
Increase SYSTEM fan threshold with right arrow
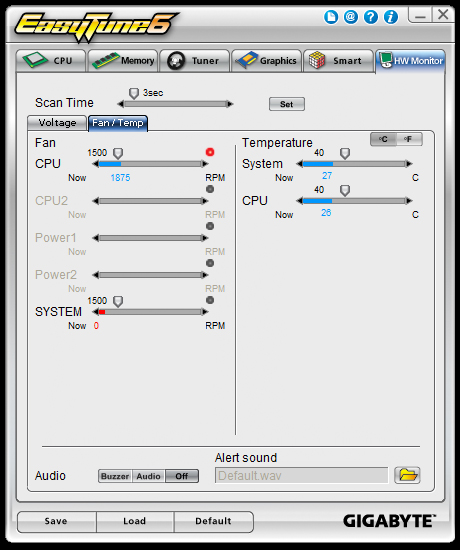[205, 312]
